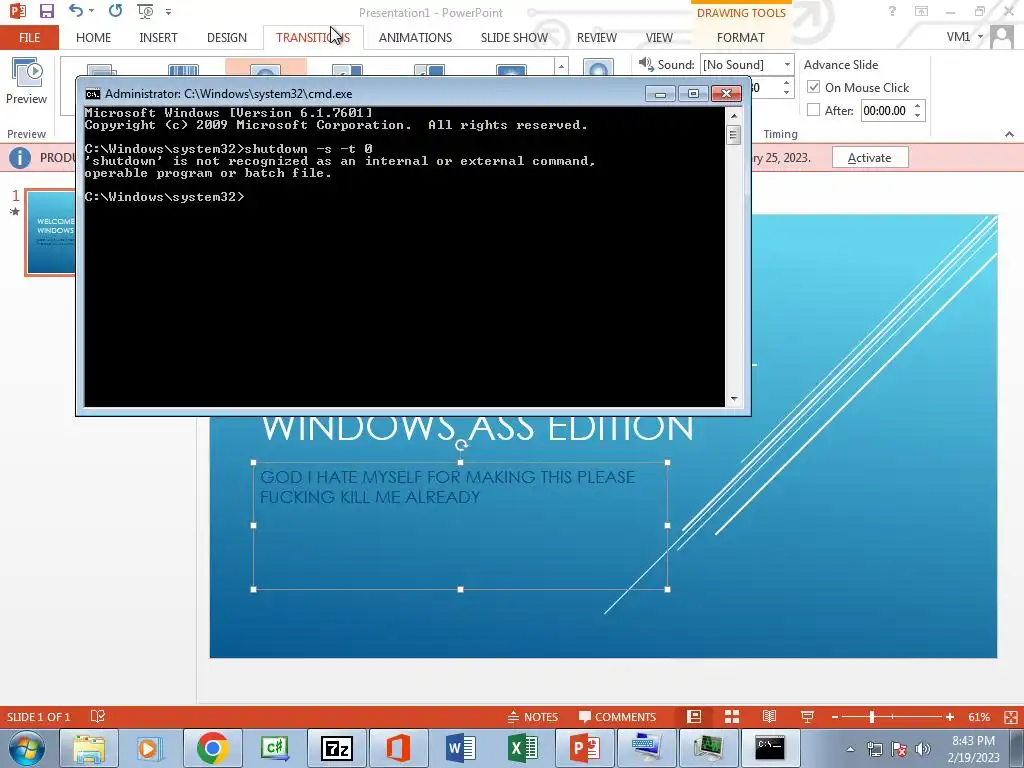Open the Windows Start menu orb
This screenshot has height=768, width=1024.
coord(26,748)
